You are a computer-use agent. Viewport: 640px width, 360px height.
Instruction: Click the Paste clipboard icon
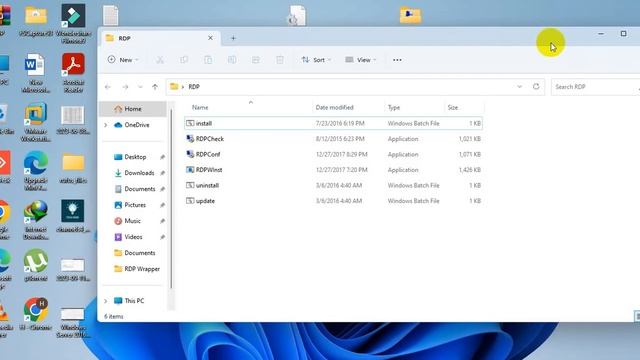tap(208, 60)
